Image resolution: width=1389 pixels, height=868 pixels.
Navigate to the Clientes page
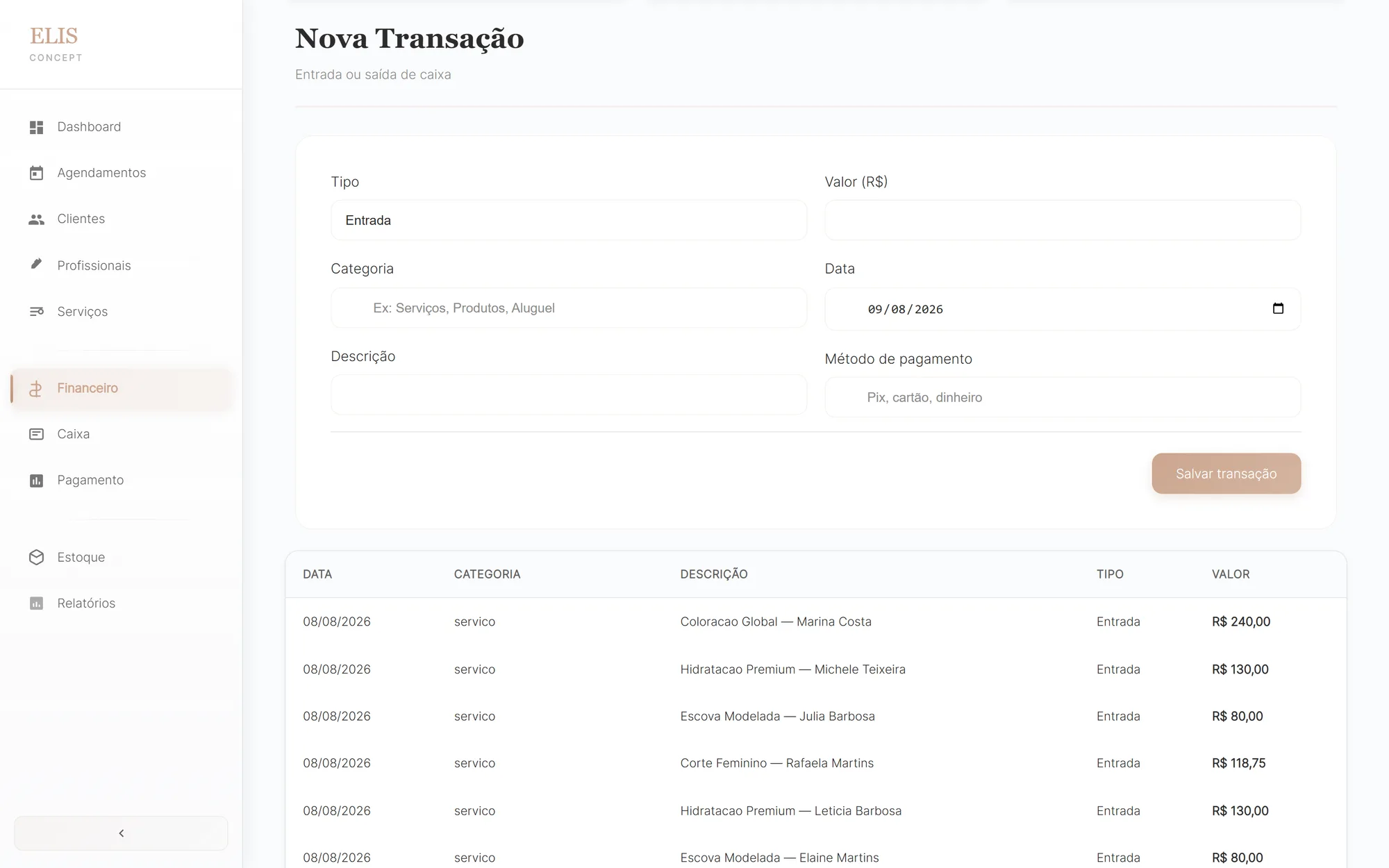coord(121,219)
